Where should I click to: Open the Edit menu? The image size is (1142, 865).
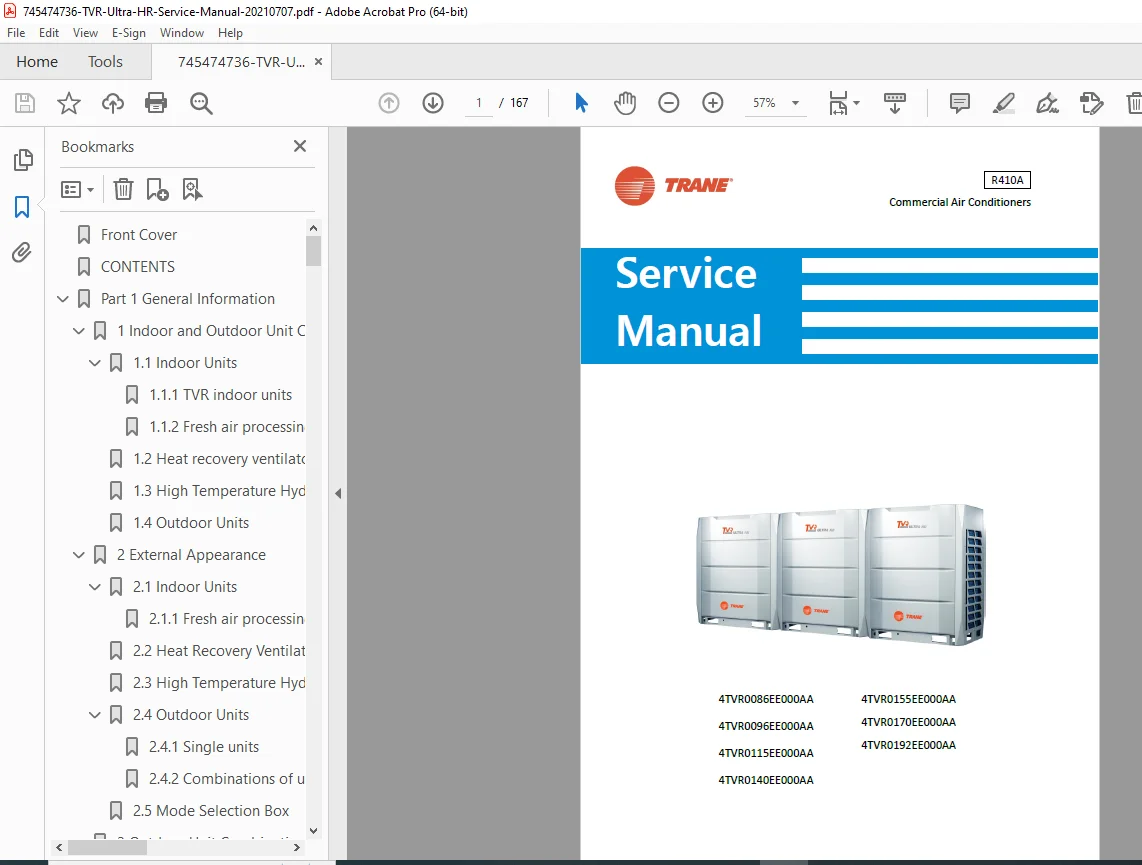(x=49, y=33)
